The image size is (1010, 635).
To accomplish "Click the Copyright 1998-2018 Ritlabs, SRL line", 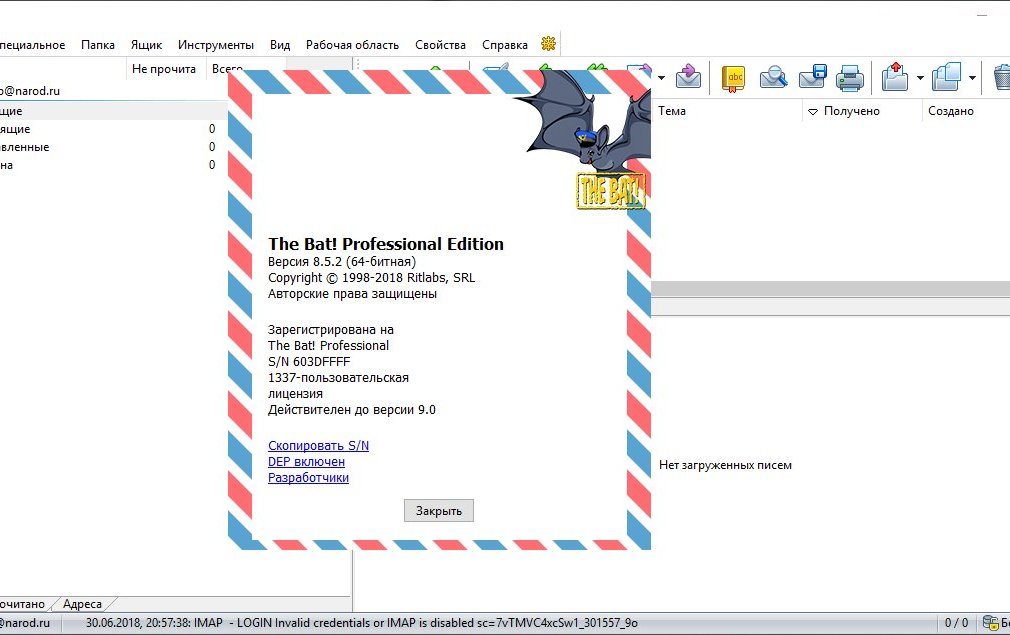I will (x=371, y=278).
